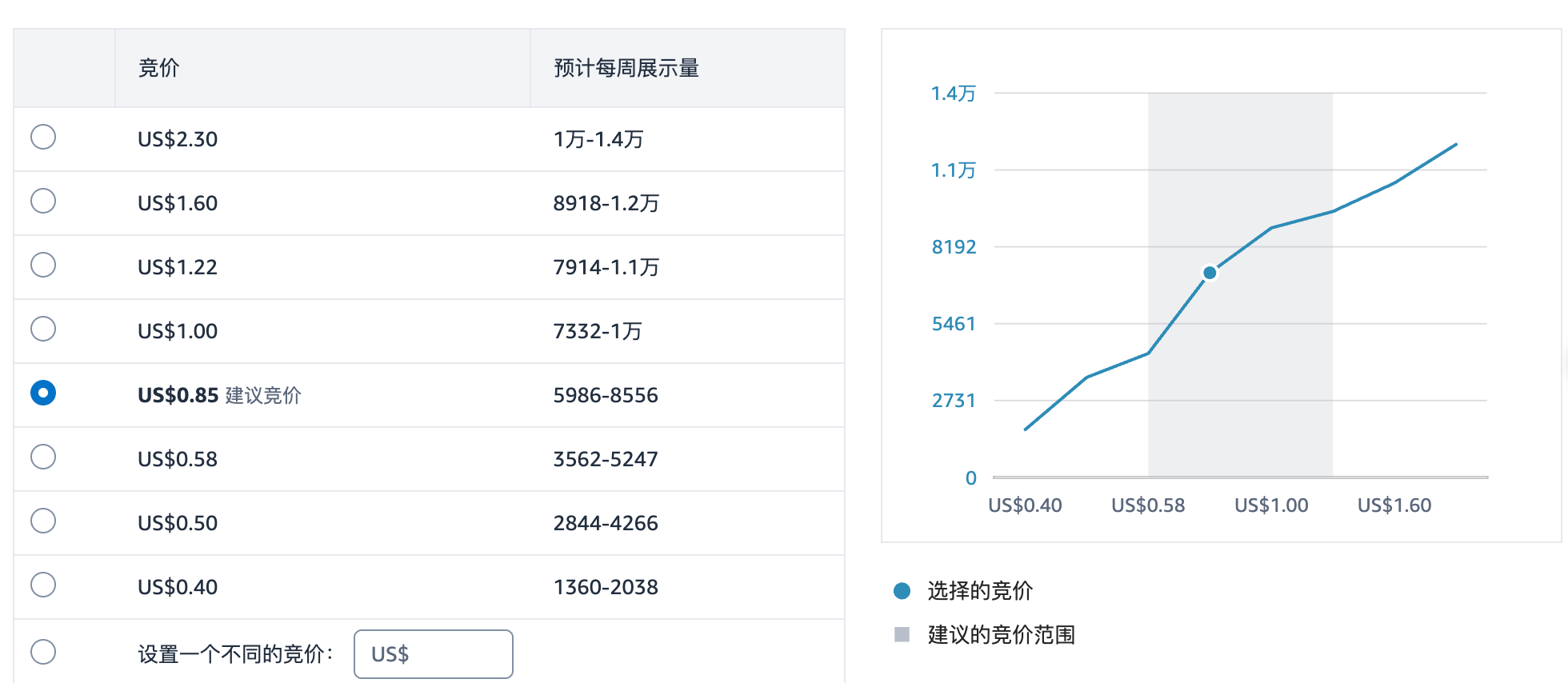Click the gray 建议的竞价范围 legend square

(902, 634)
